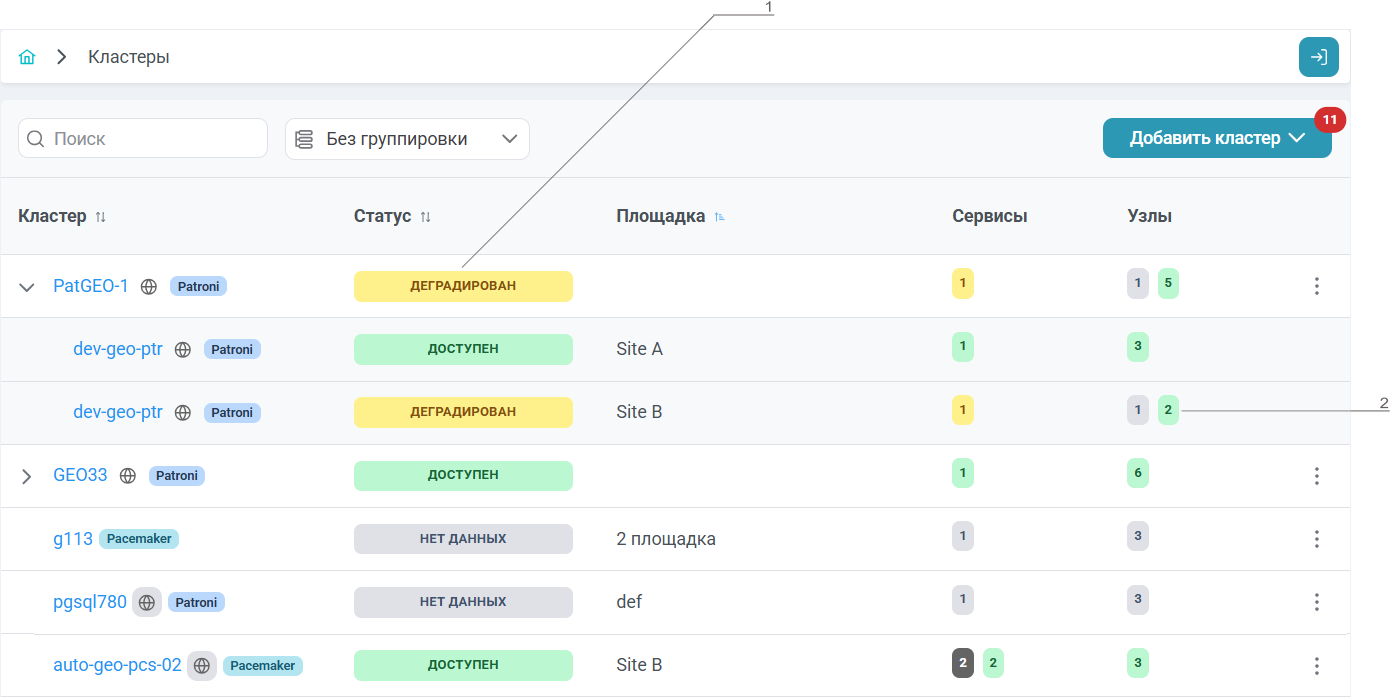This screenshot has width=1391, height=698.
Task: Open the pgsql780 cluster link
Action: [90, 602]
